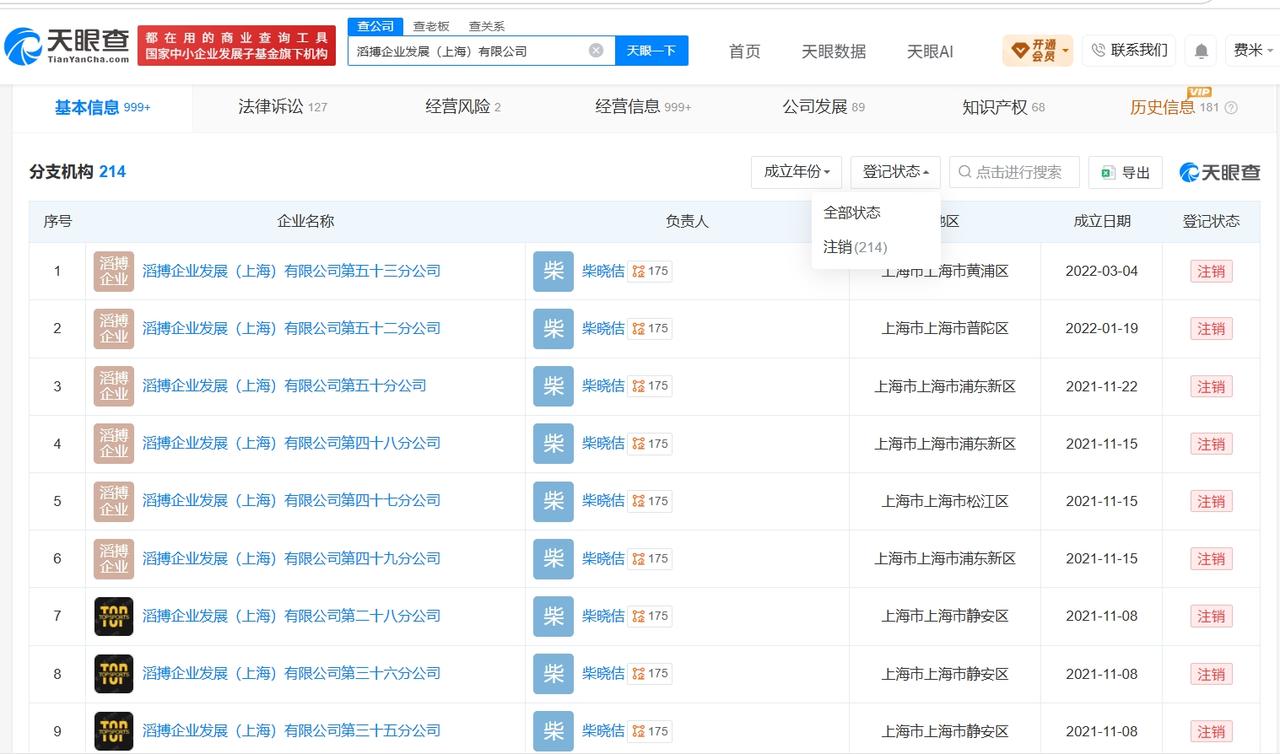Click the TOP SPORTS logo in row 8

[113, 673]
